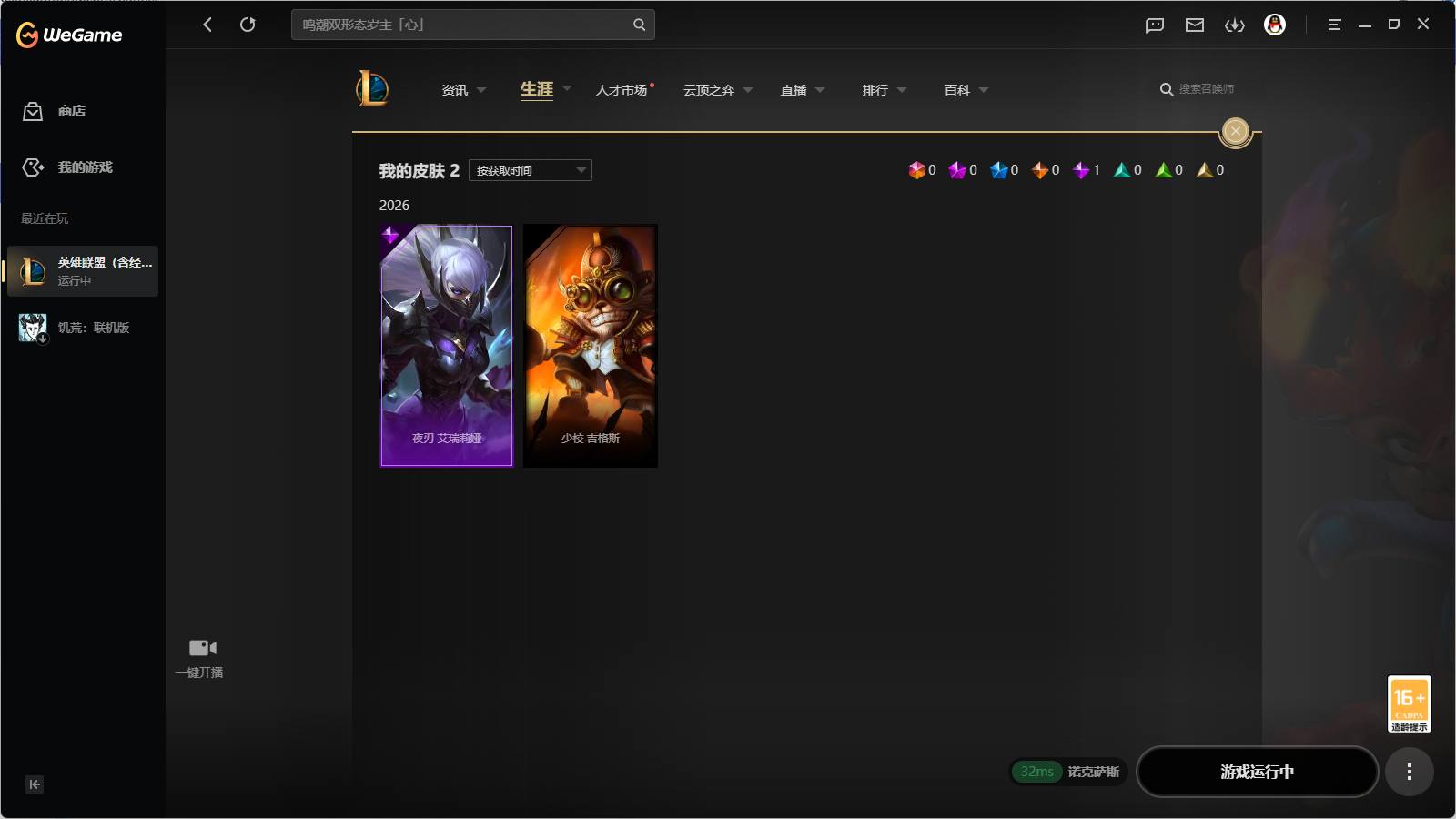Click the search magnifier in top bar
Viewport: 1456px width, 819px height.
tap(639, 25)
